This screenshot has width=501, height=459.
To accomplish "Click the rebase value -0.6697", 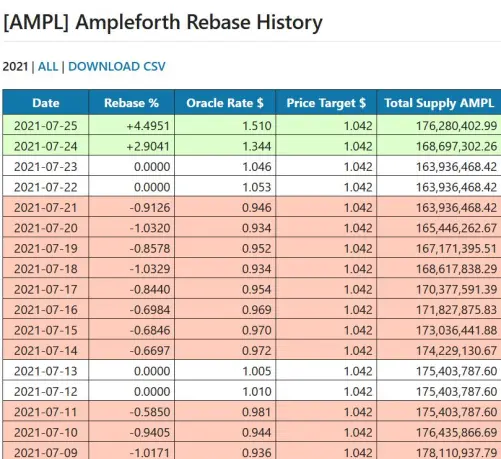I will click(x=150, y=351).
